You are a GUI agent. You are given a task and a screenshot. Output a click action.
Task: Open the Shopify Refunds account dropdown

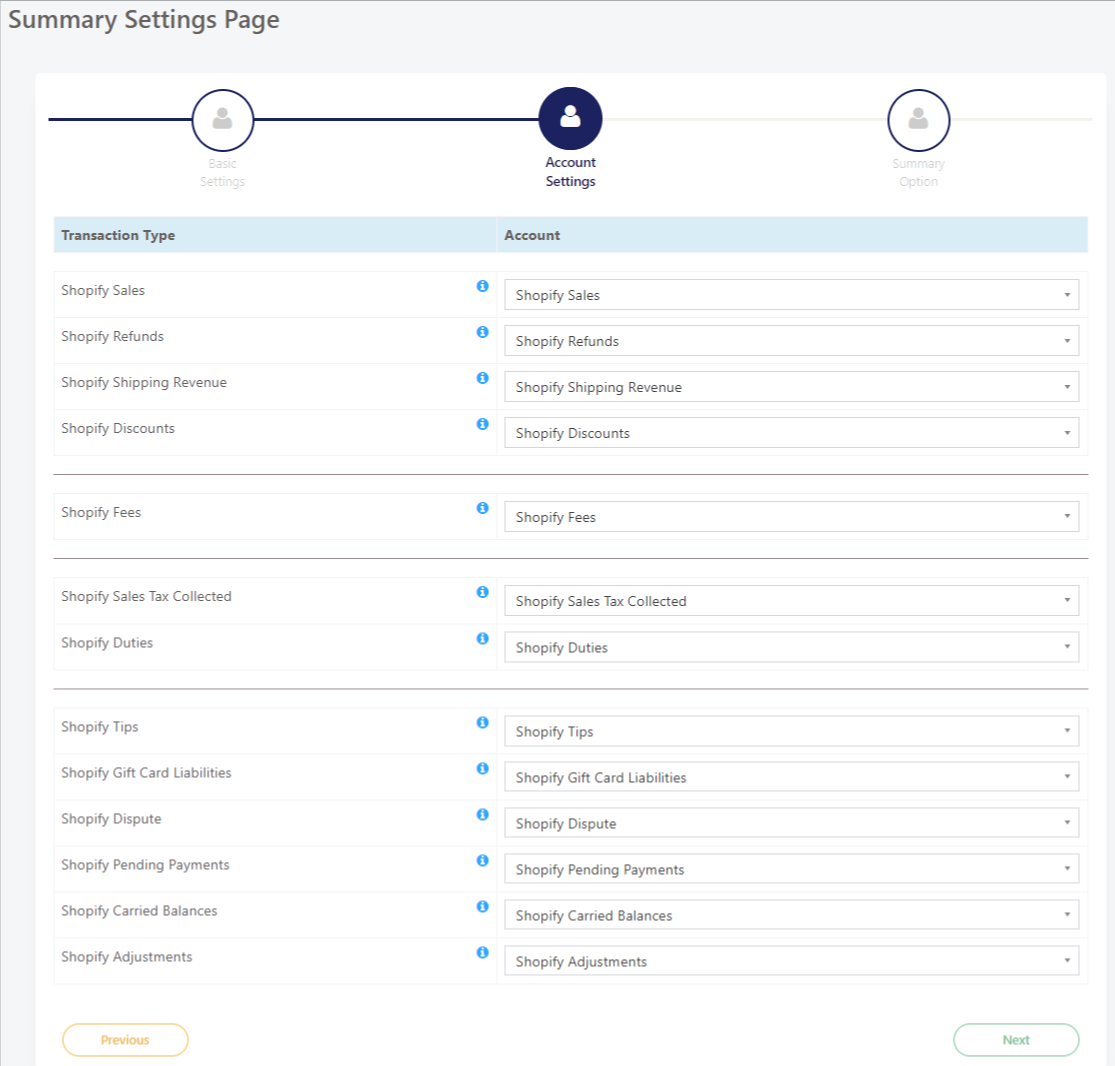point(791,341)
